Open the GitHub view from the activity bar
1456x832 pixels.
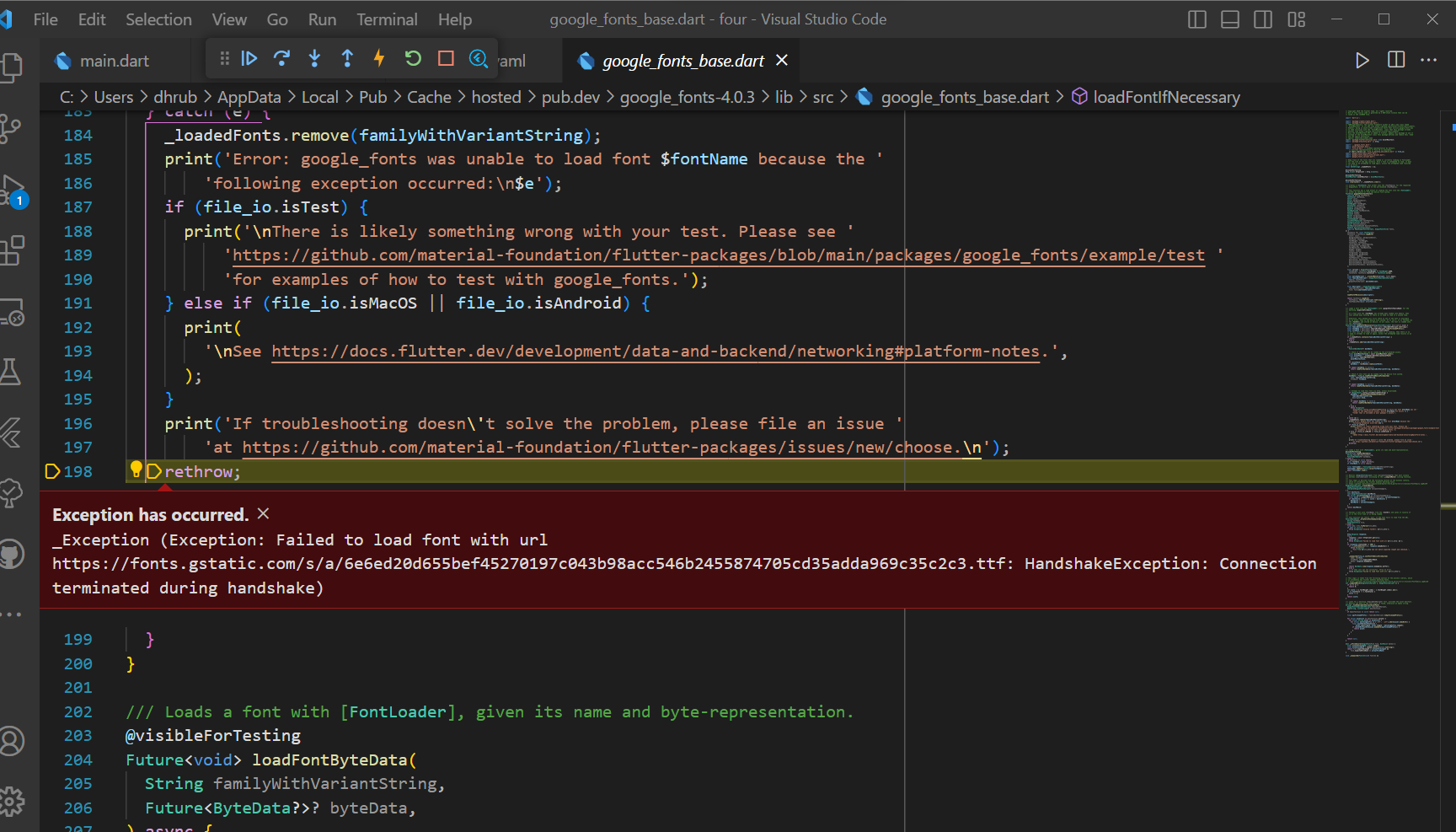point(13,554)
